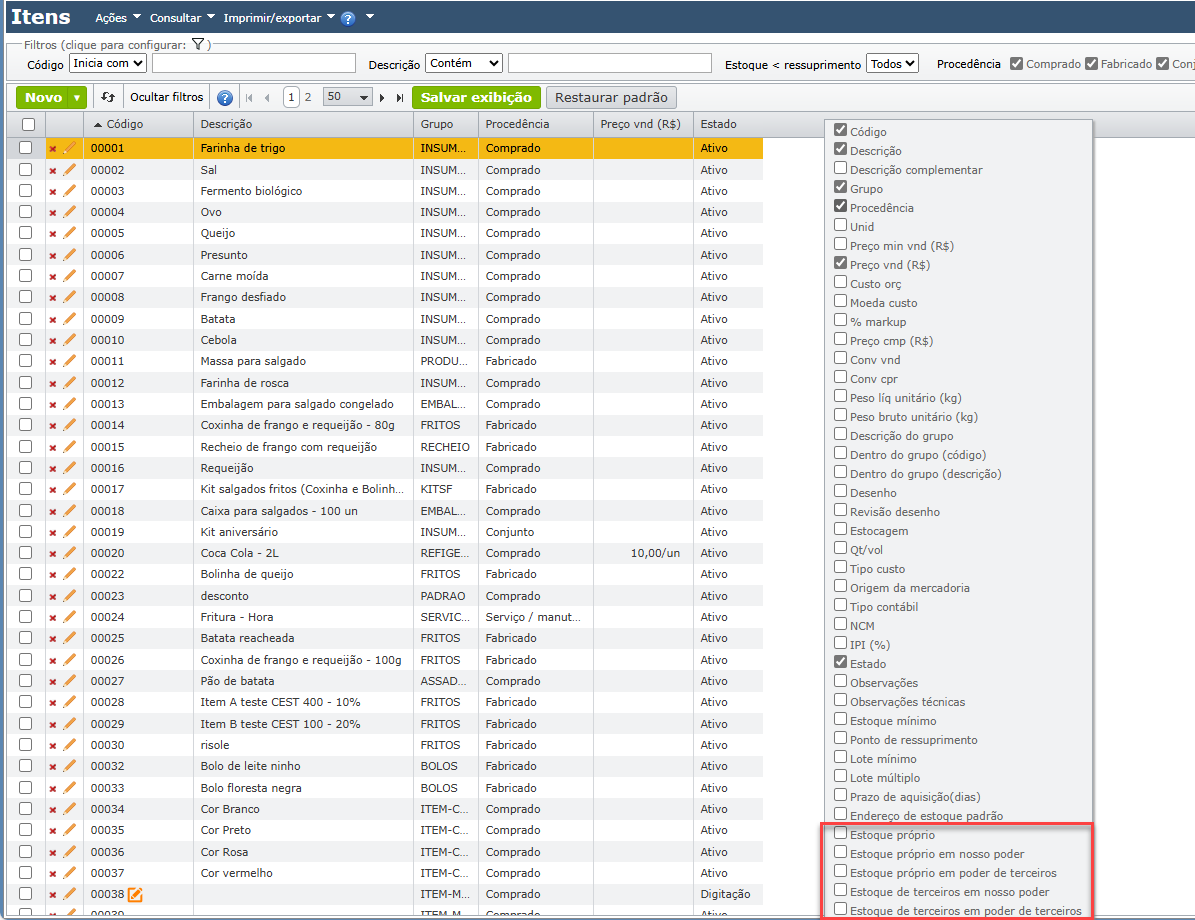Go to page 2 link
The width and height of the screenshot is (1195, 920).
pyautogui.click(x=308, y=98)
